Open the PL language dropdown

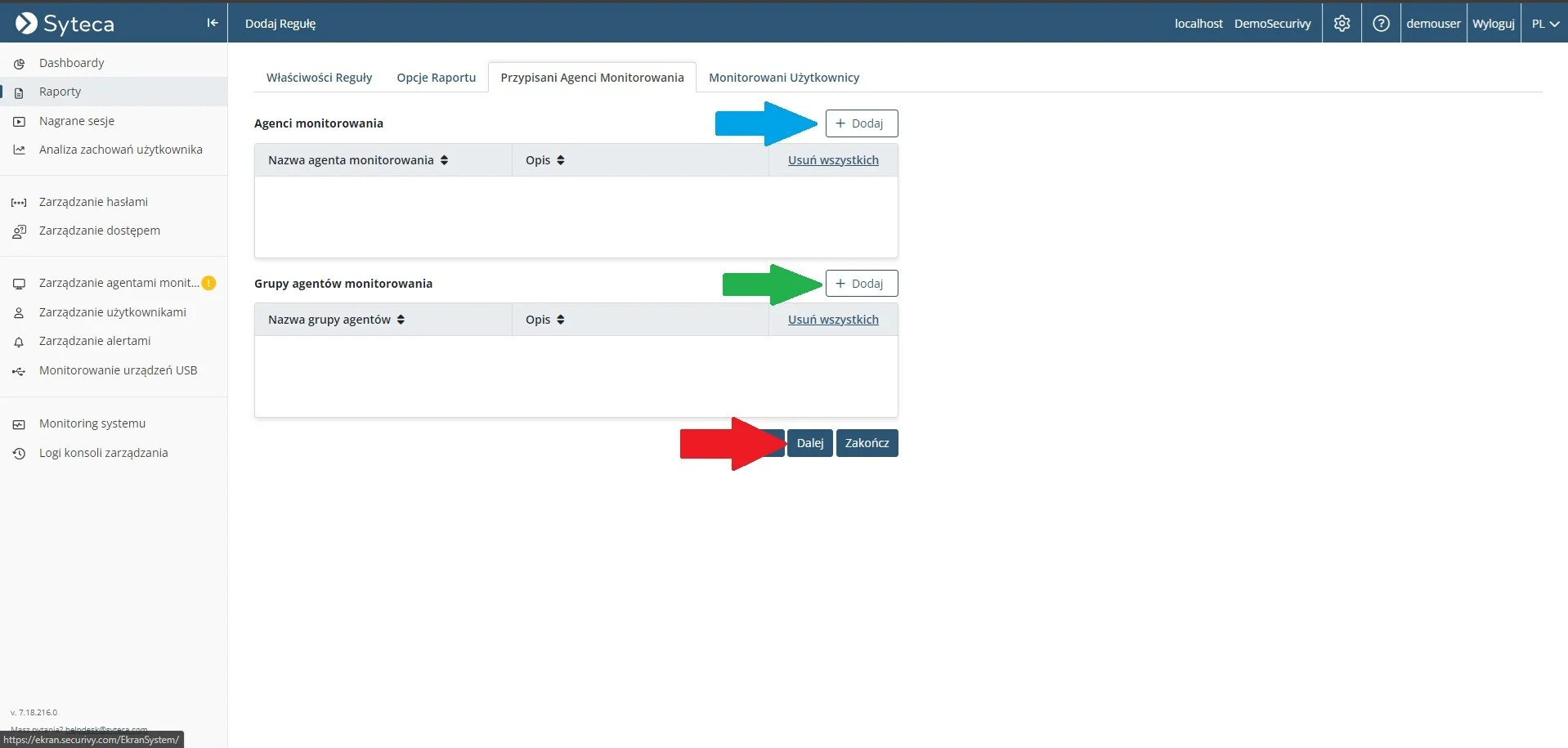click(x=1544, y=24)
